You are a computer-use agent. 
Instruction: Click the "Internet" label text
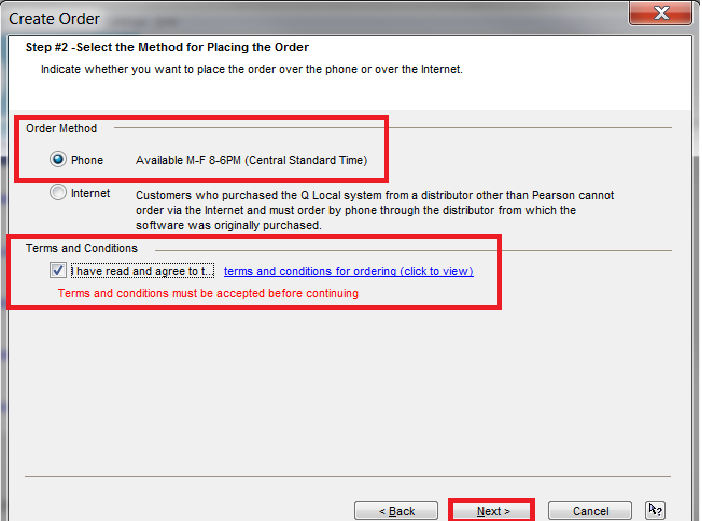91,194
